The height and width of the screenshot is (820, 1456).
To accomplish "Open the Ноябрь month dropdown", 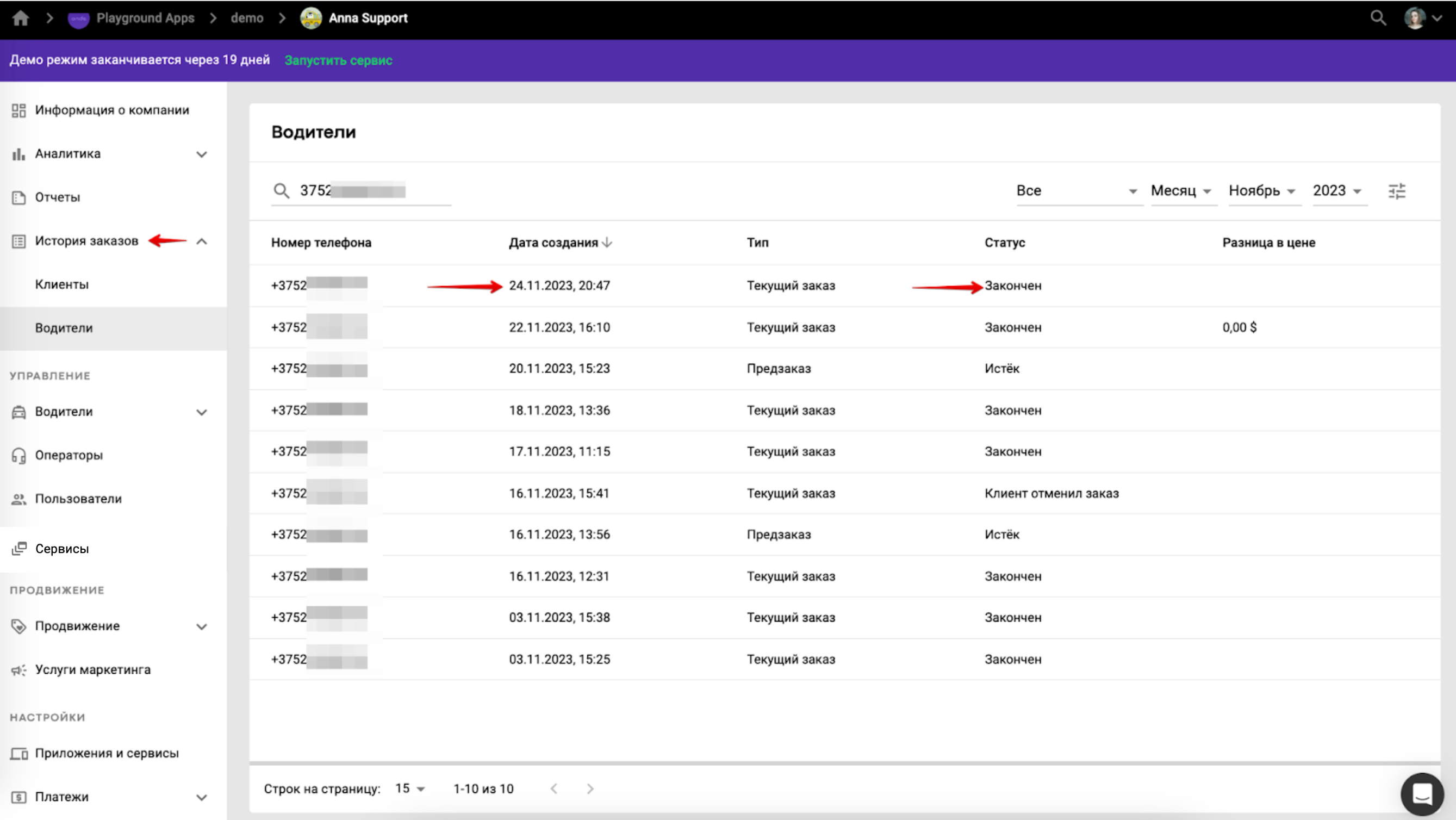I will (1261, 191).
